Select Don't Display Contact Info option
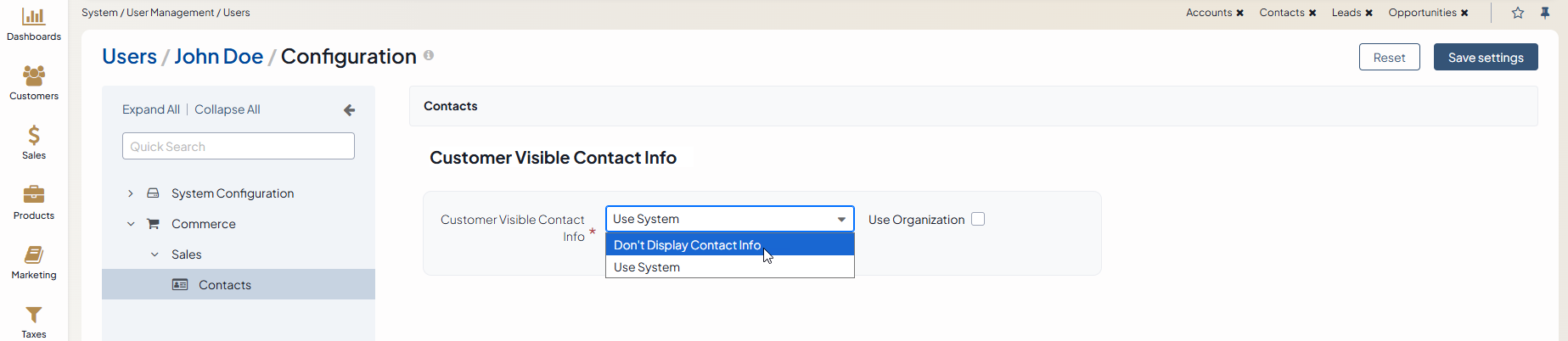This screenshot has height=341, width=1568. pyautogui.click(x=687, y=245)
